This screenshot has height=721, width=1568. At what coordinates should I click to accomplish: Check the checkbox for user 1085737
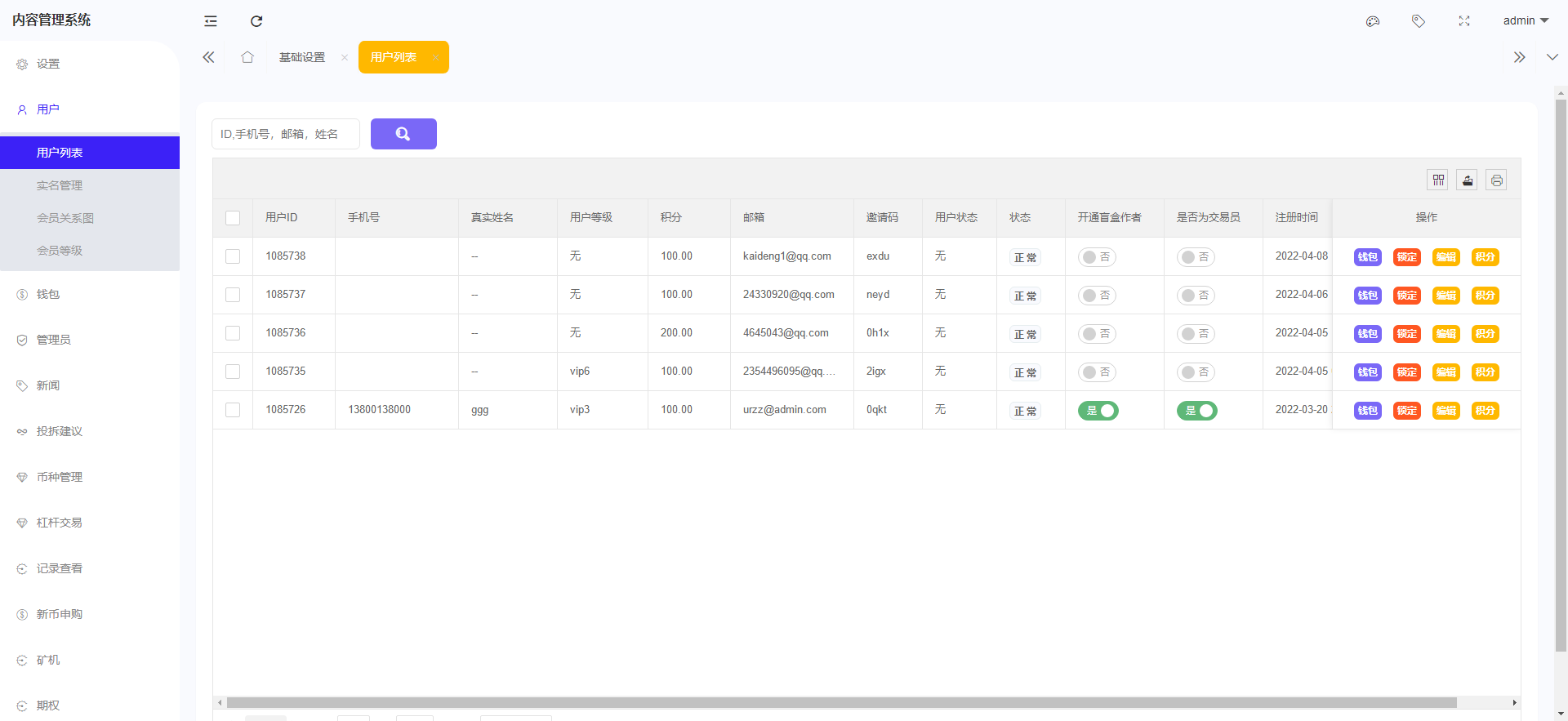pos(233,295)
